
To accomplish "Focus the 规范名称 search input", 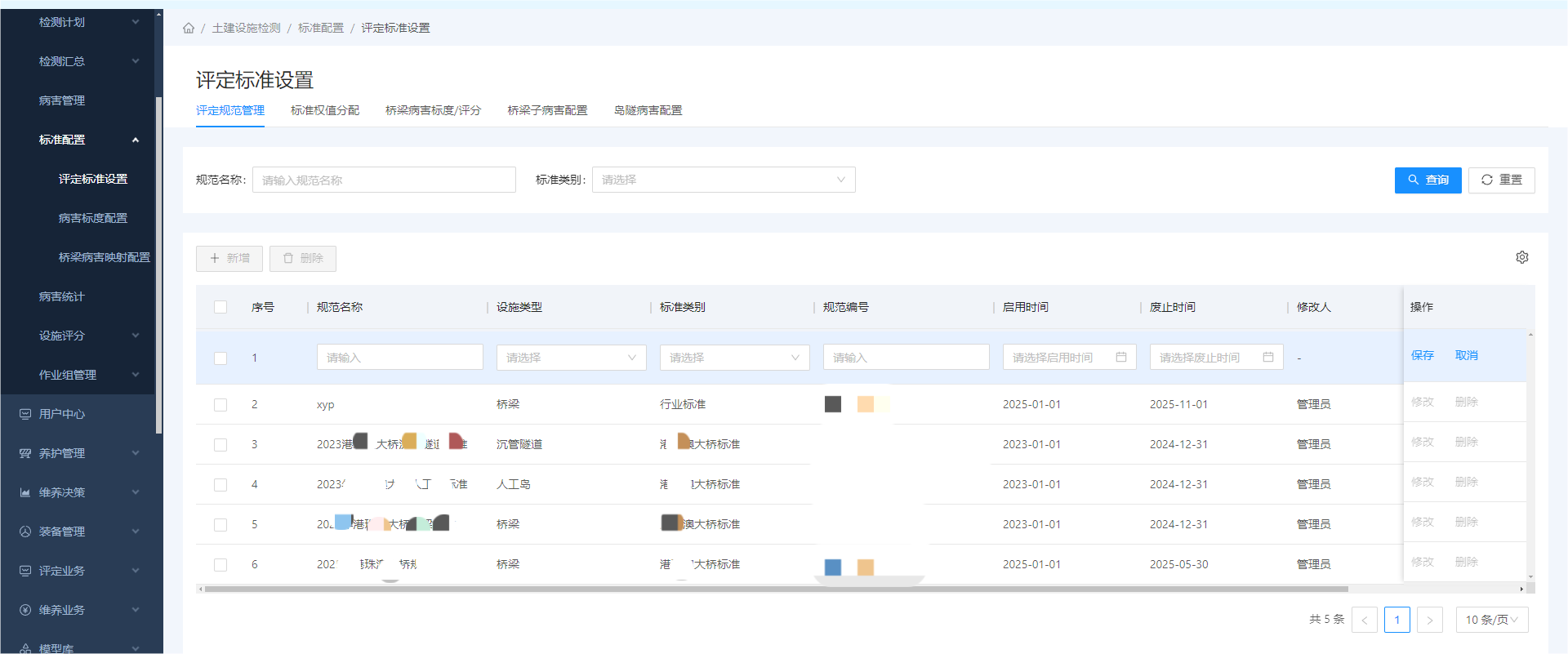I will point(384,180).
